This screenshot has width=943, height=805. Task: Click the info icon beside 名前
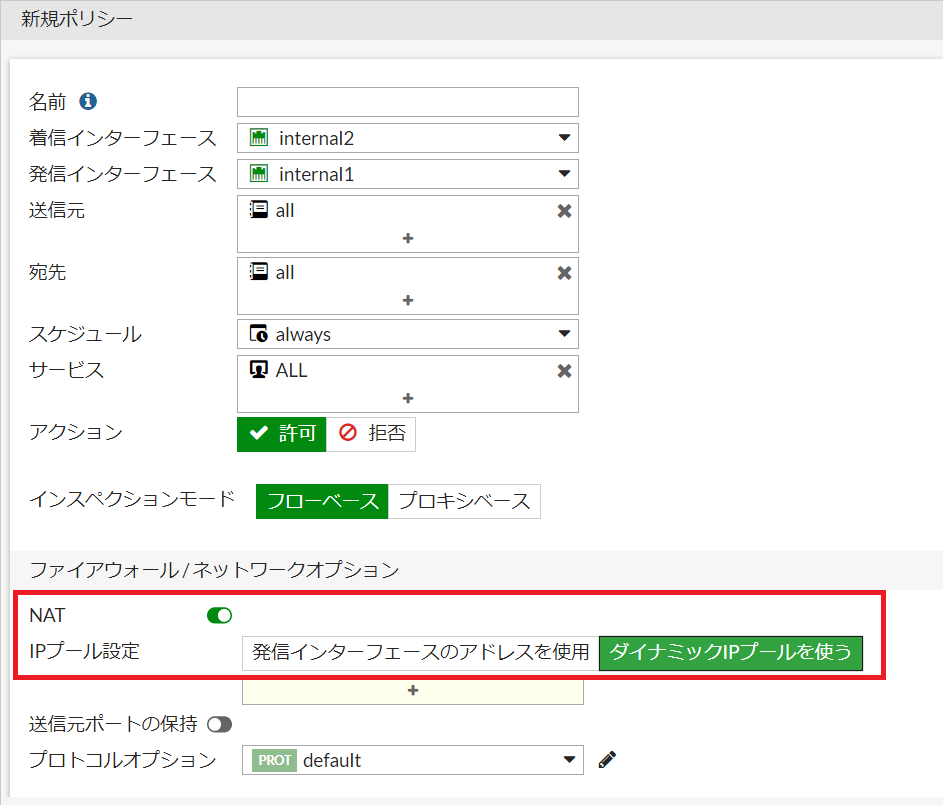88,101
